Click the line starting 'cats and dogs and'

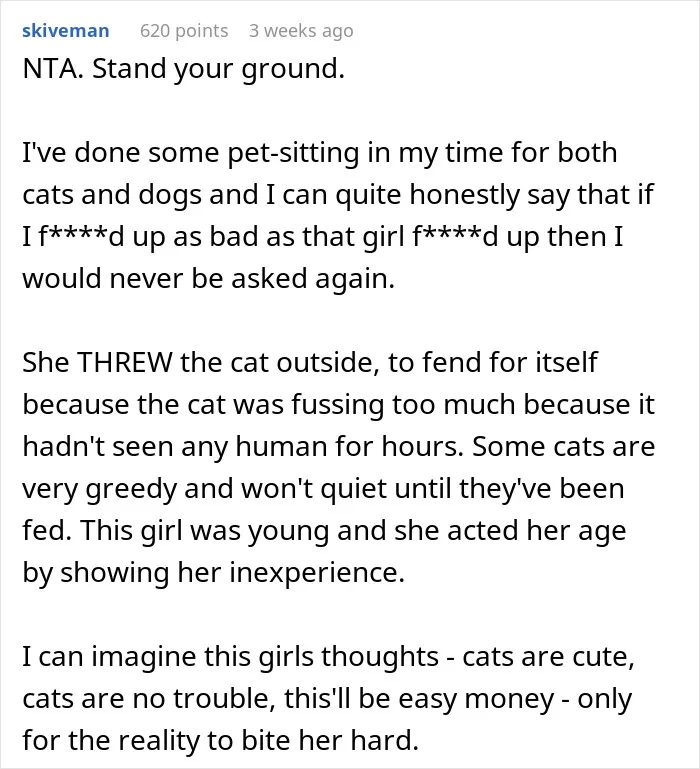pyautogui.click(x=338, y=195)
